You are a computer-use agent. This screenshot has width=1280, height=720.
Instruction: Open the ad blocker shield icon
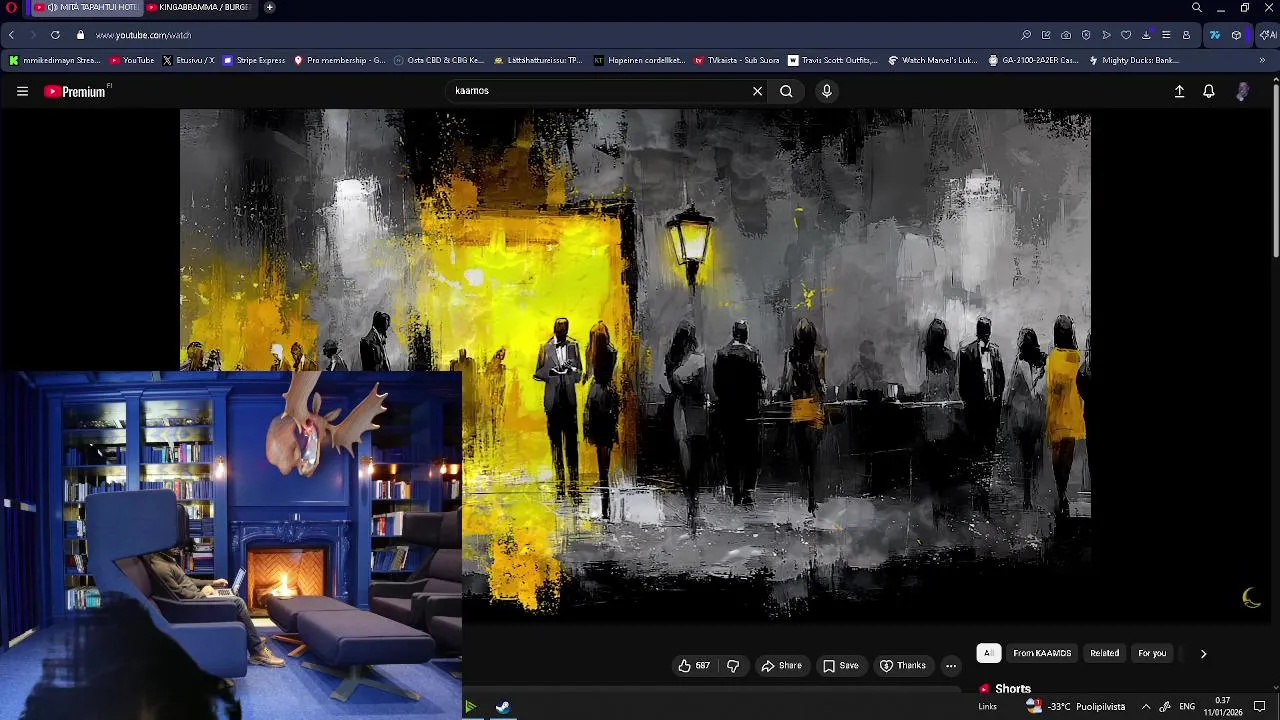click(1086, 35)
